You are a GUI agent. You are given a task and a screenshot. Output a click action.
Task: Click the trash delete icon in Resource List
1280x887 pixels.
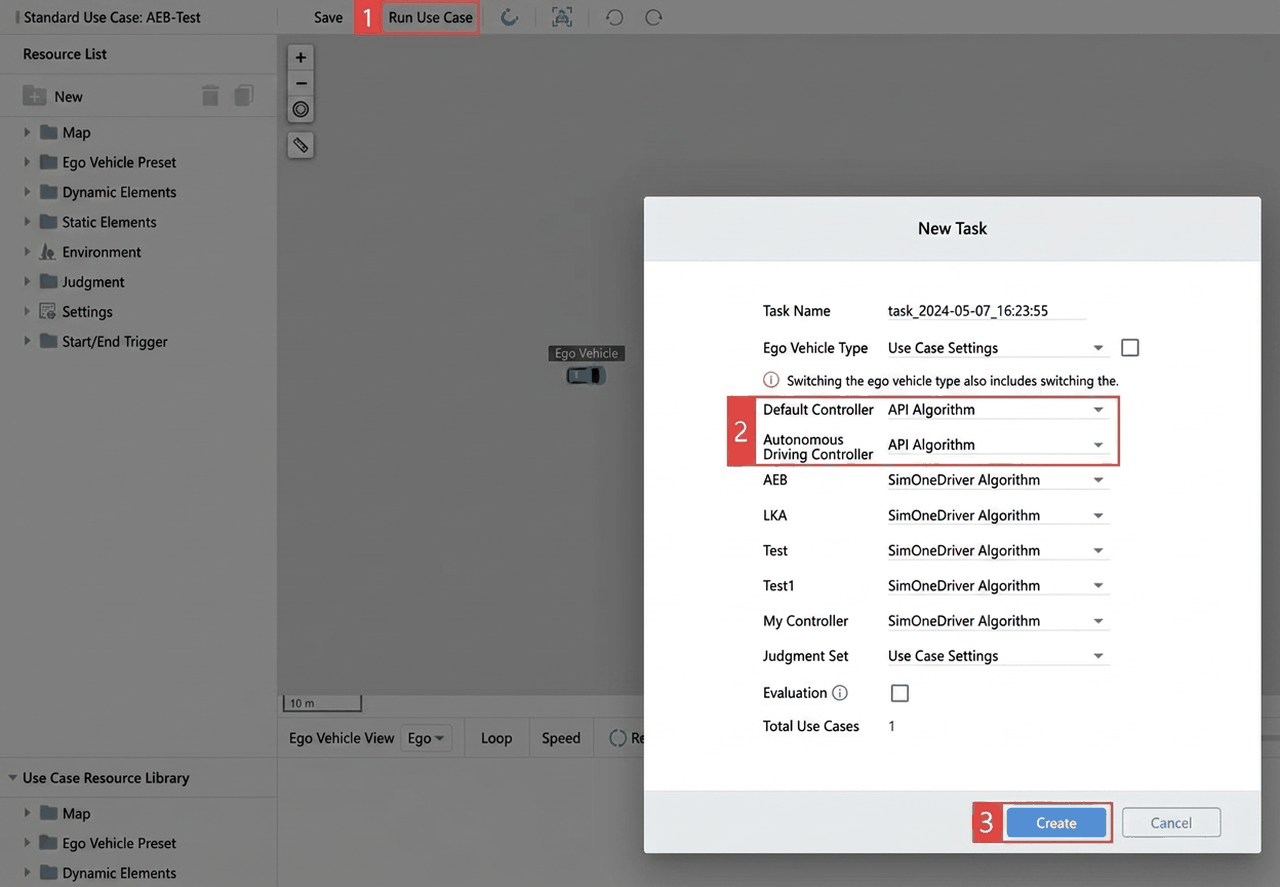tap(210, 95)
